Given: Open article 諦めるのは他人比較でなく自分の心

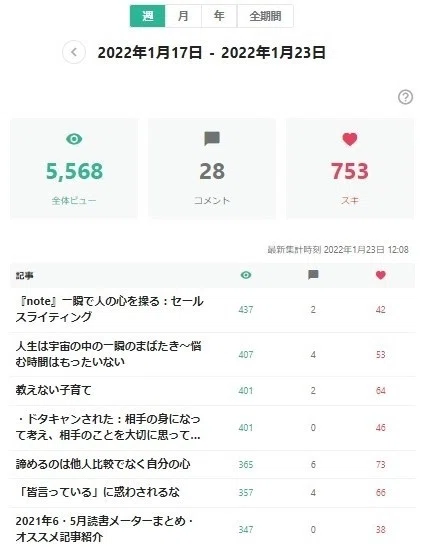Looking at the screenshot, I should pyautogui.click(x=103, y=464).
